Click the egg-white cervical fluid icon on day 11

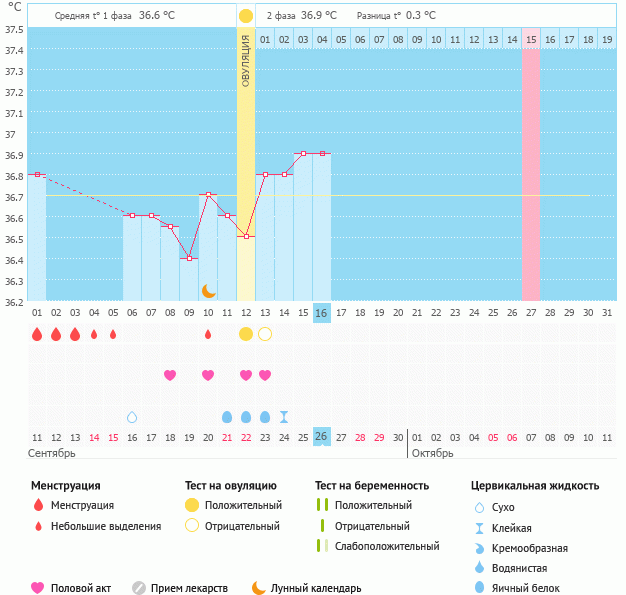coord(227,417)
